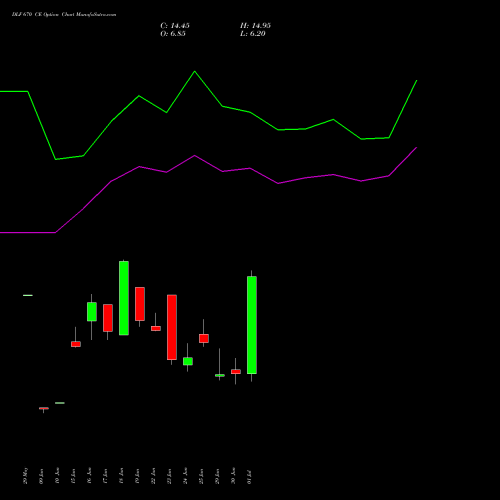The height and width of the screenshot is (500, 500).
Task: Click the "19 Jun" date axis label
Action: (x=138, y=476)
